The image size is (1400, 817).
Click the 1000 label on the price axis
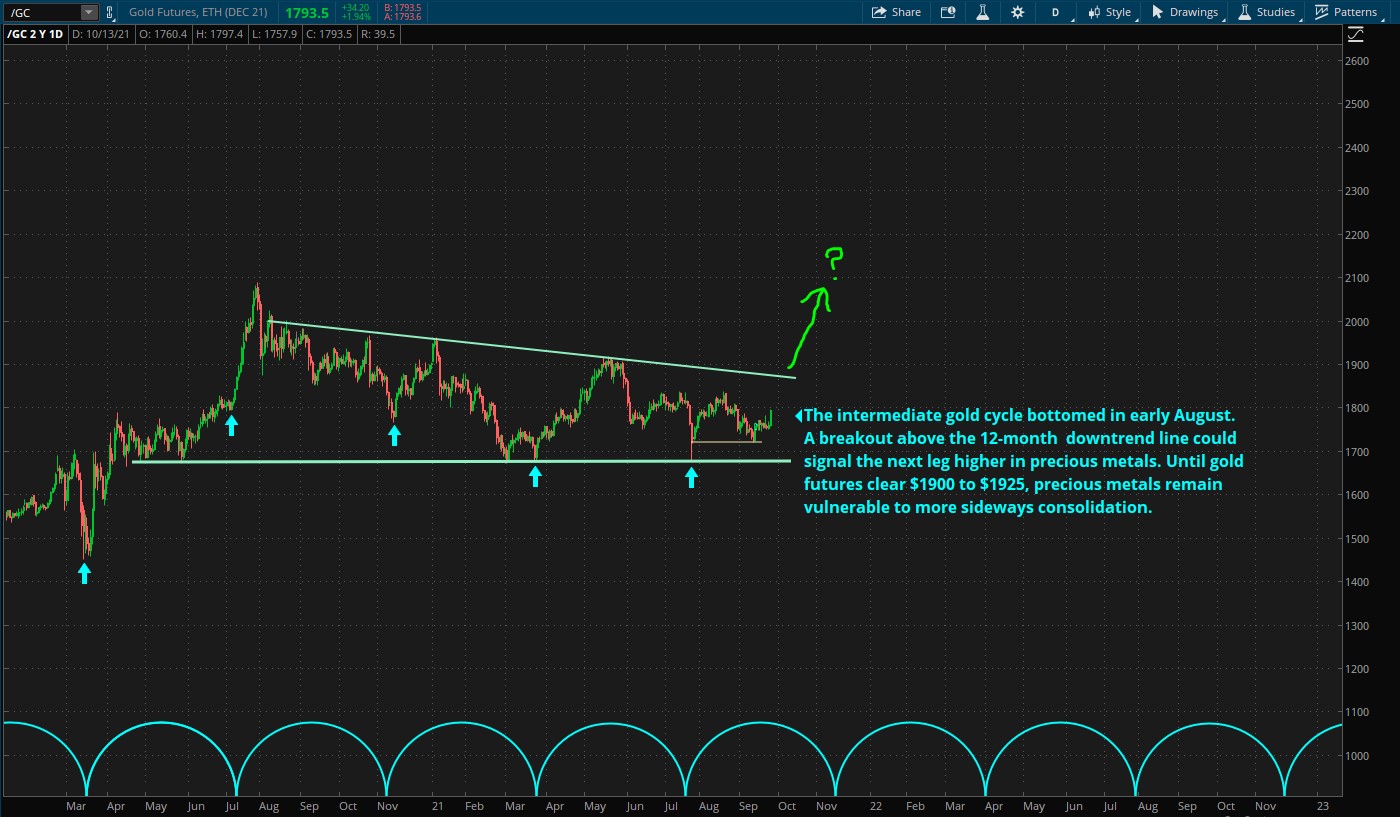[1357, 756]
